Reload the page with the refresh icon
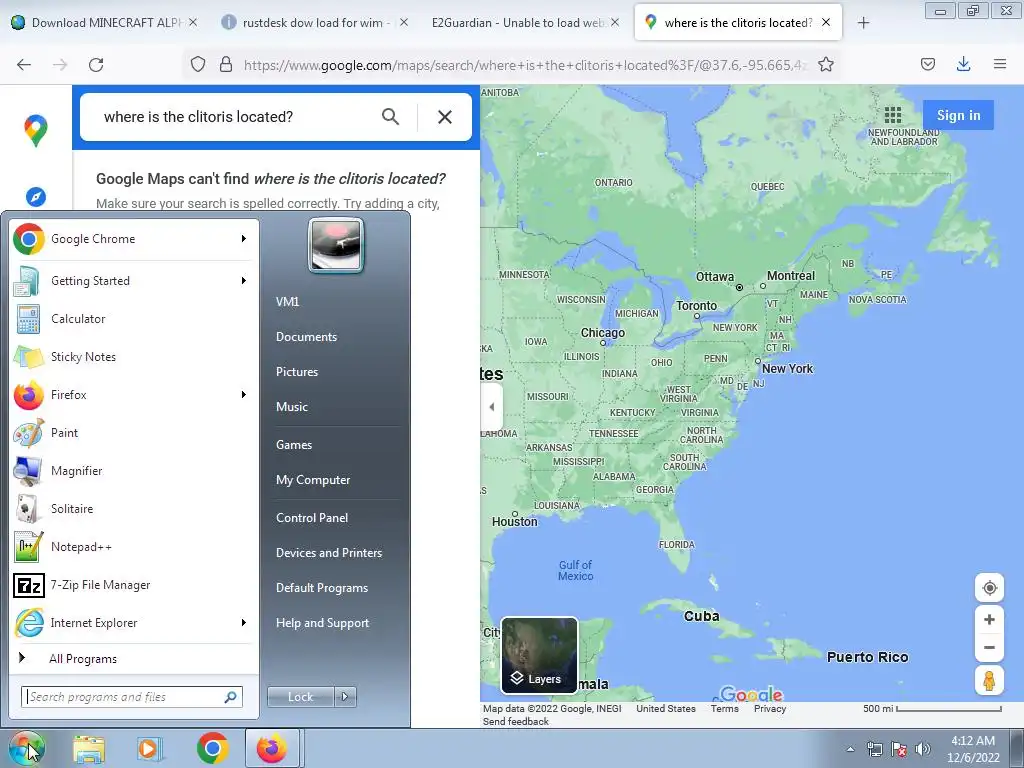Viewport: 1024px width, 768px height. [x=96, y=64]
